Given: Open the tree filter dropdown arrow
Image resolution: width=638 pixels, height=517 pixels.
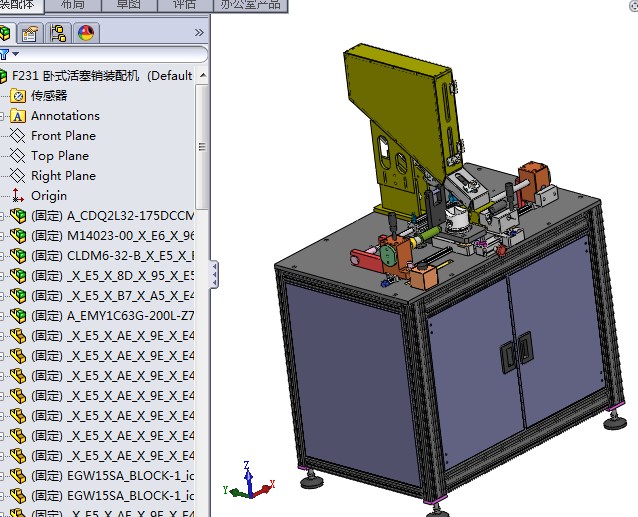Looking at the screenshot, I should [x=15, y=54].
